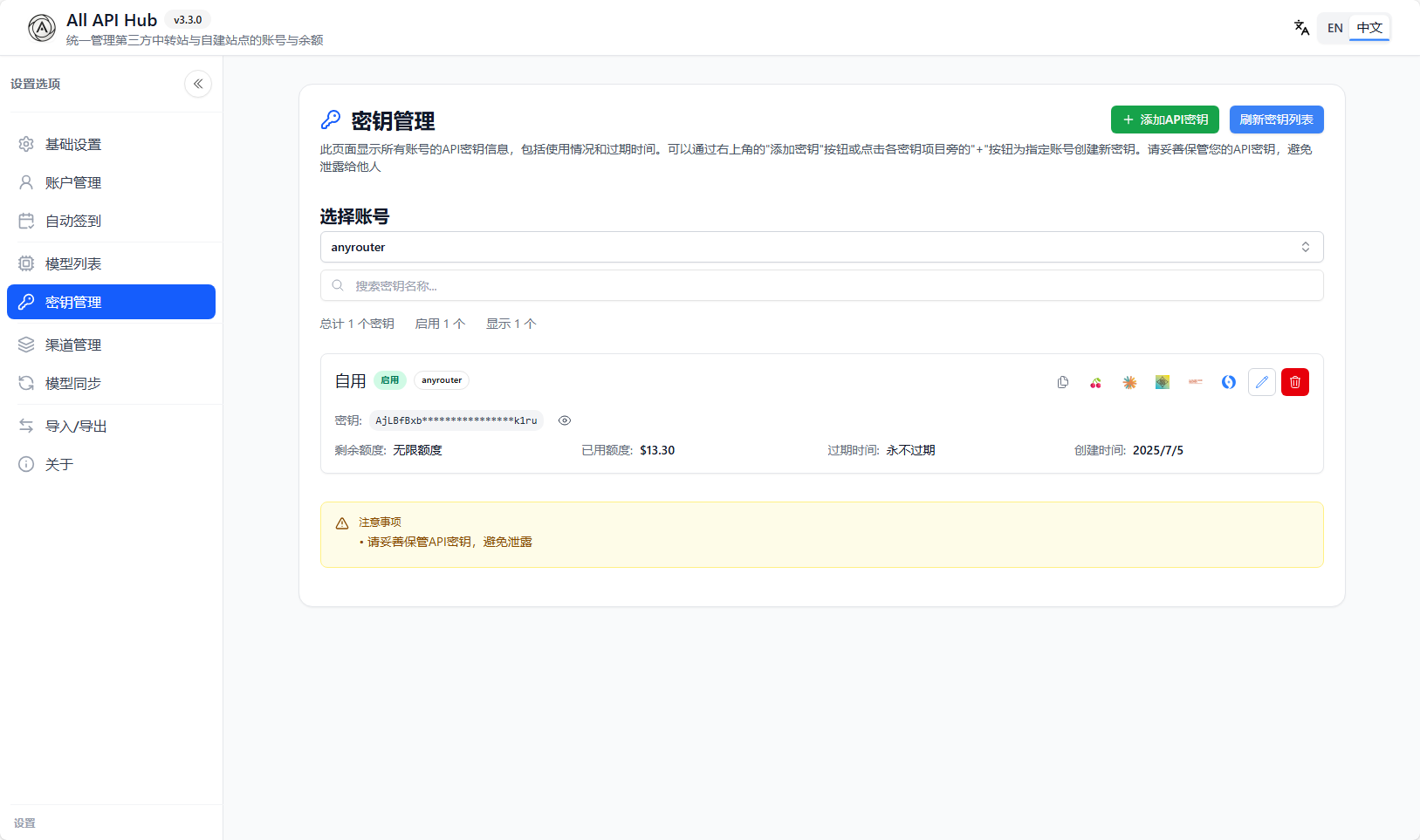The image size is (1420, 840).
Task: Click the translate language icon
Action: click(1301, 28)
